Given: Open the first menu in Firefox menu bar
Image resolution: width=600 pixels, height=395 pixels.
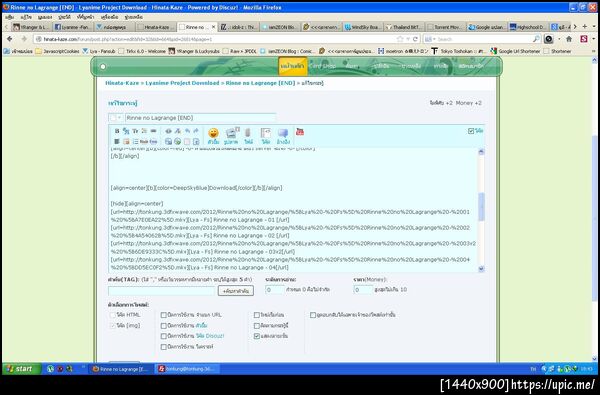Looking at the screenshot, I should click(x=10, y=17).
